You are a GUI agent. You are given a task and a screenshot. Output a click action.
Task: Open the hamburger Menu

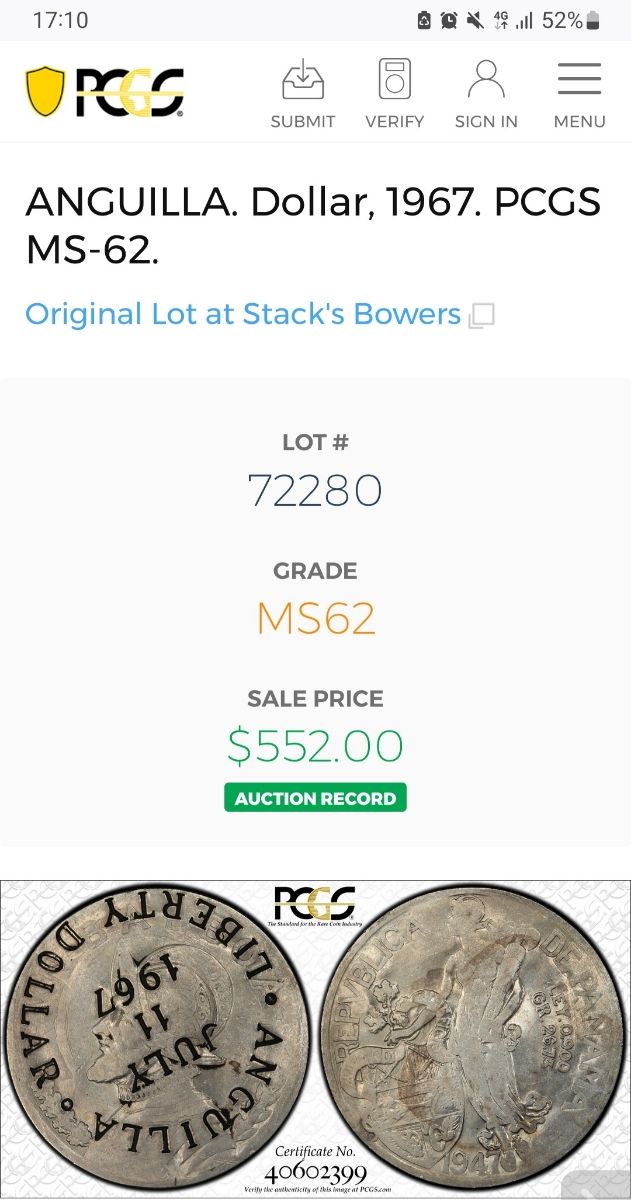click(x=579, y=80)
